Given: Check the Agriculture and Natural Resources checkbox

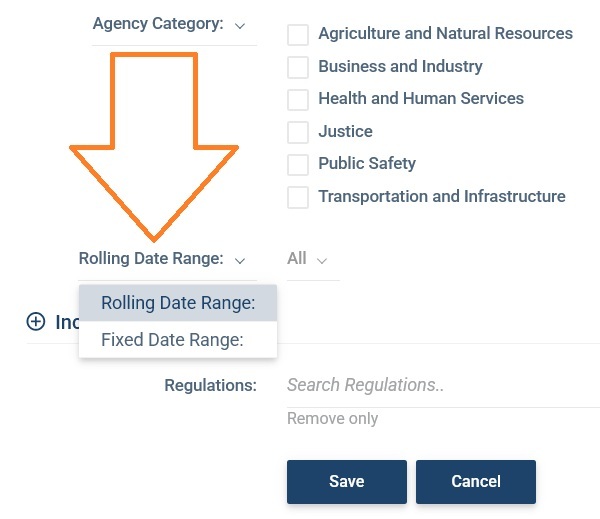Looking at the screenshot, I should click(298, 35).
